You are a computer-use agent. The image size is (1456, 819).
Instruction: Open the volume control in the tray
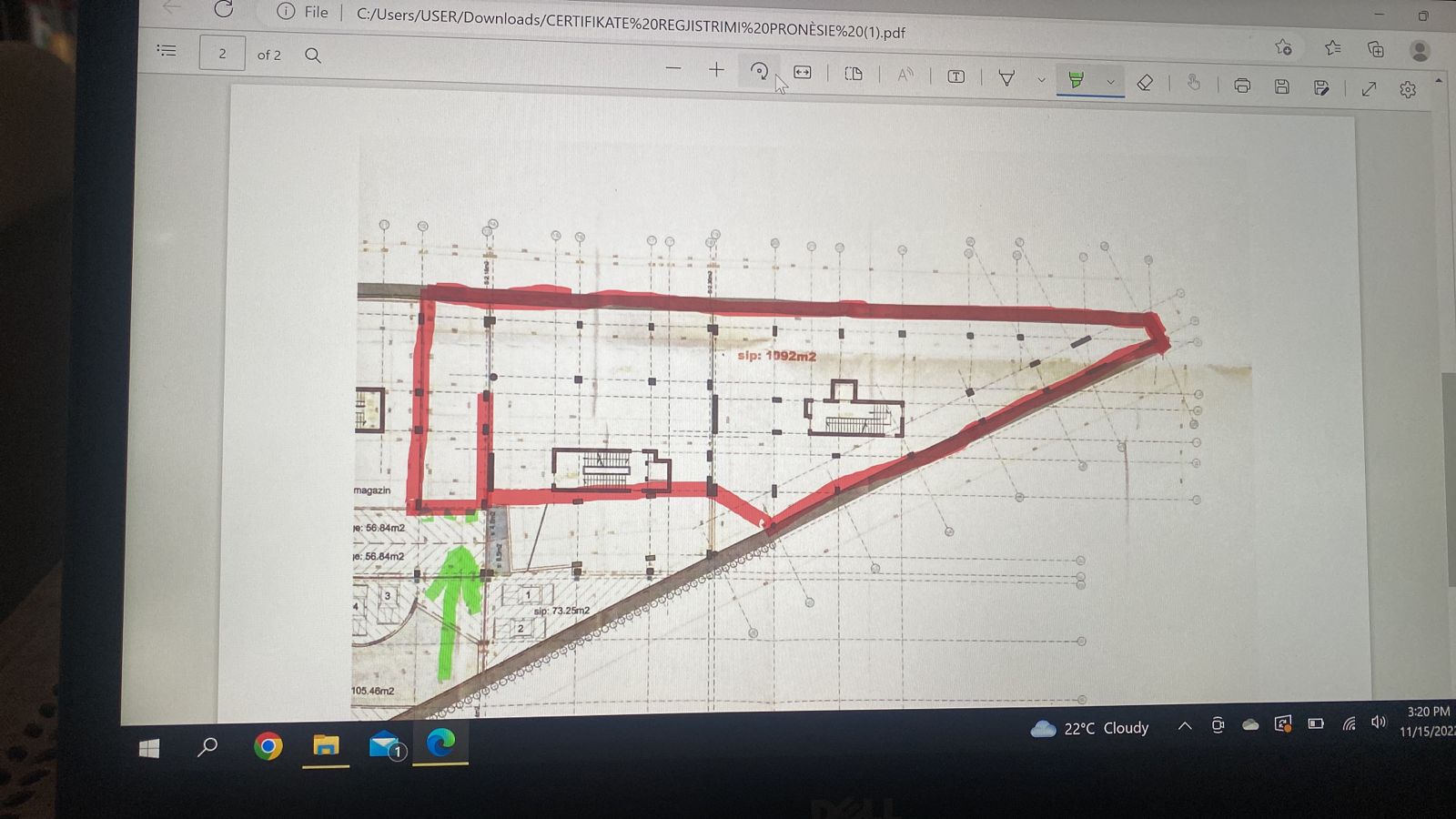pyautogui.click(x=1379, y=722)
